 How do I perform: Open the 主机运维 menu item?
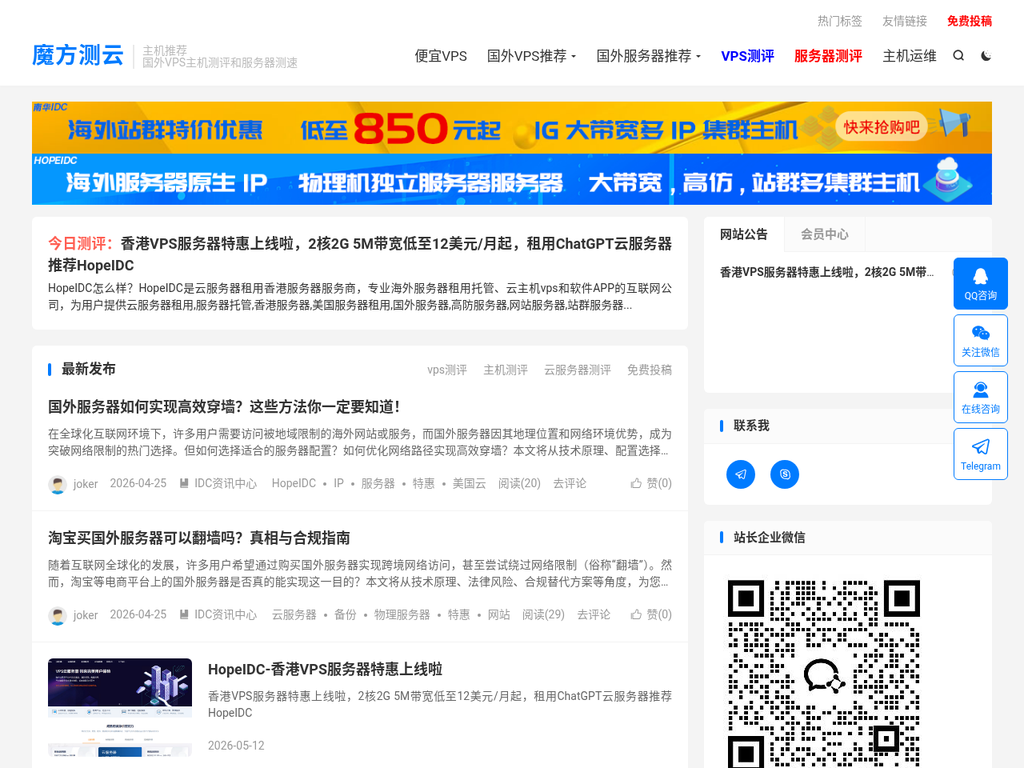pos(910,56)
